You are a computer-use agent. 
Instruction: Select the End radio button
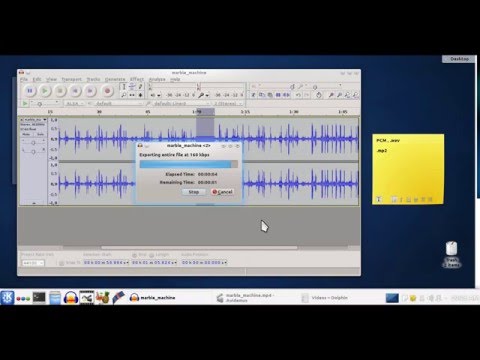click(135, 255)
